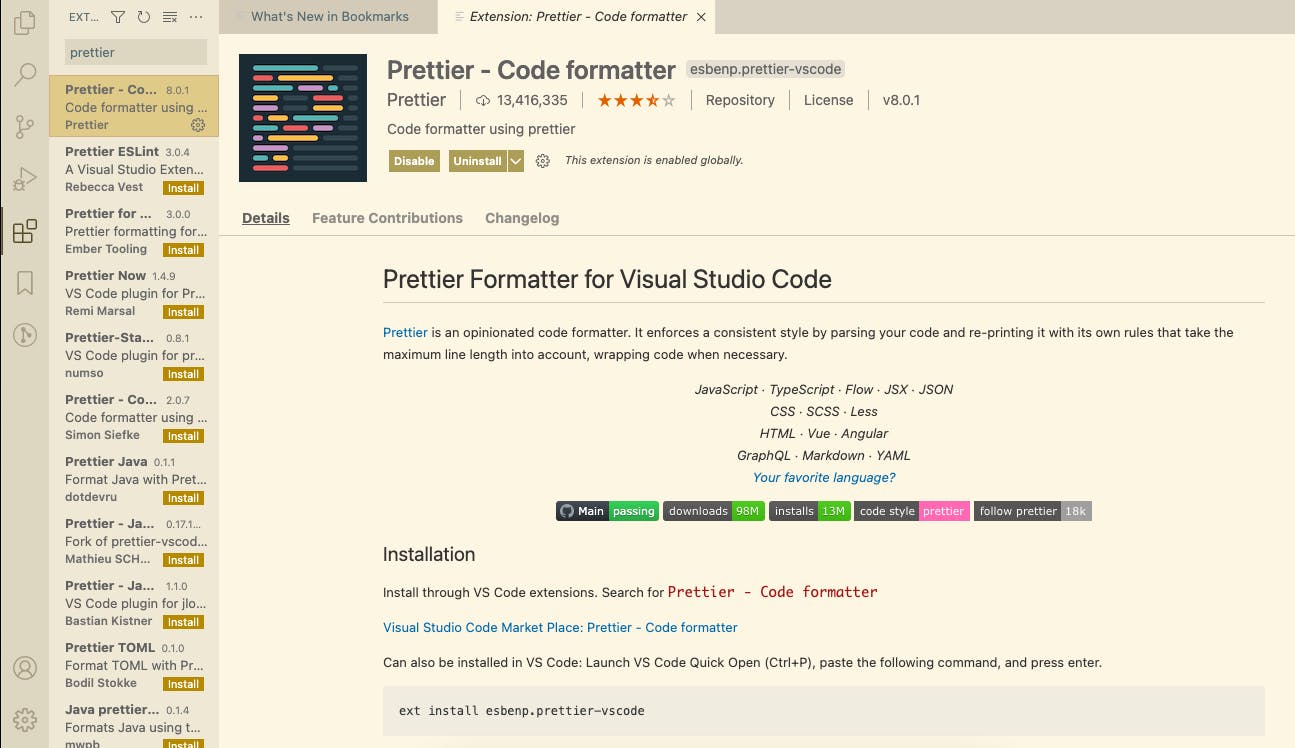The image size is (1295, 748).
Task: Install Simon Siefke's Prettier extension
Action: click(183, 436)
